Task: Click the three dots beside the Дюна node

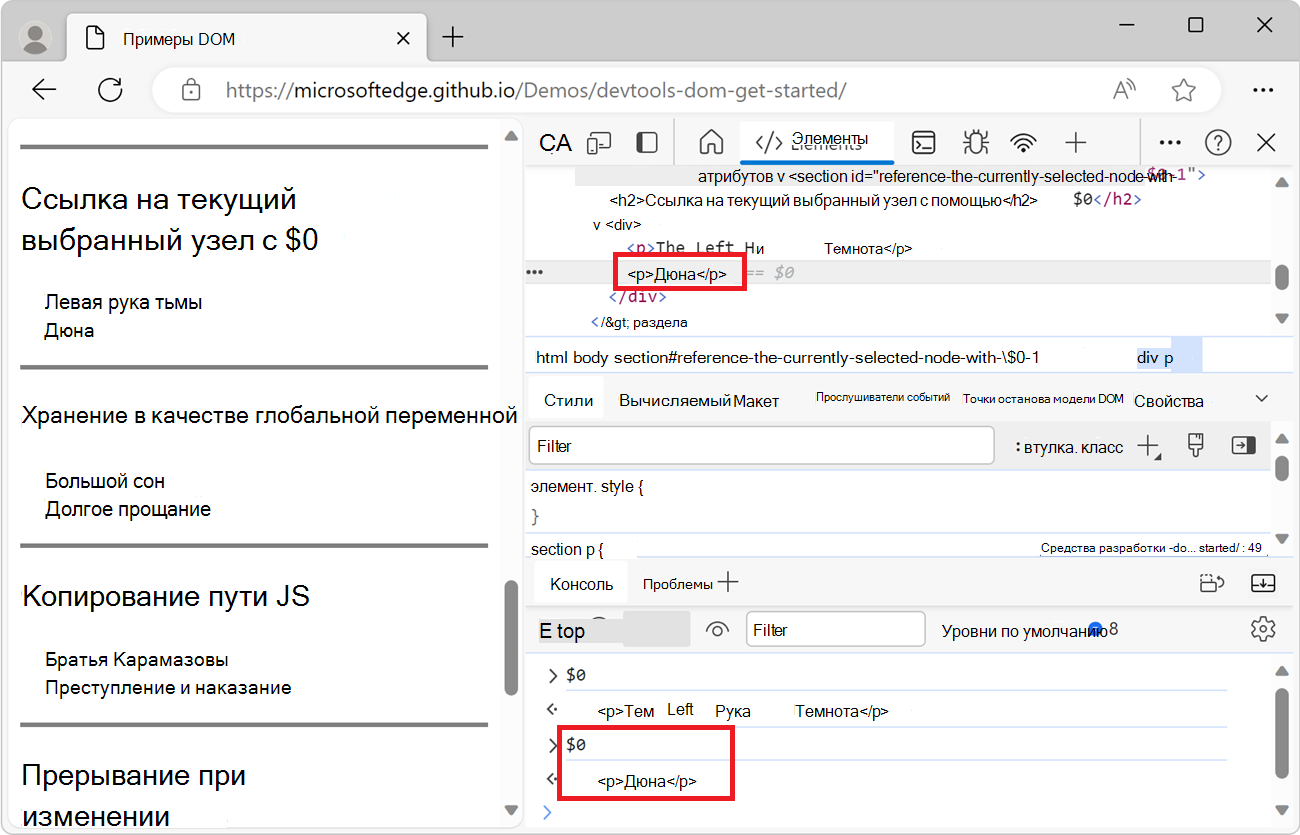Action: 534,272
